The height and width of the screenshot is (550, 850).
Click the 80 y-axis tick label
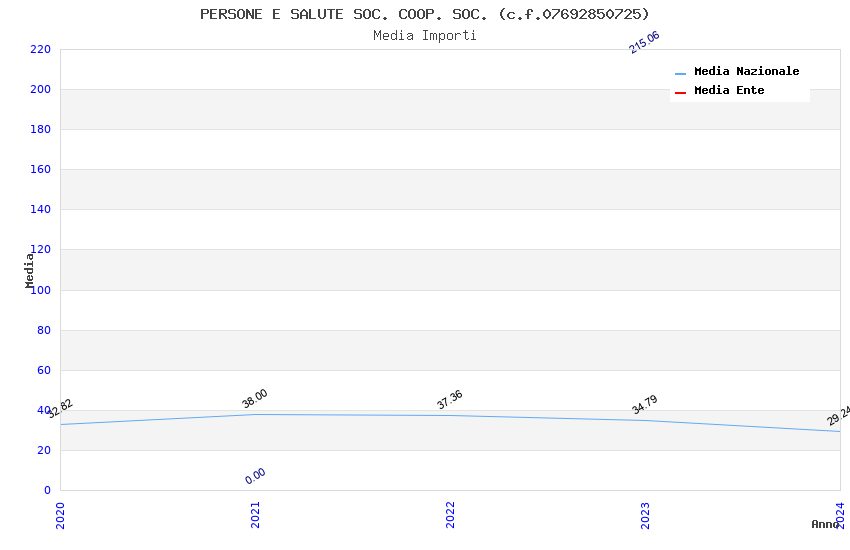(44, 331)
